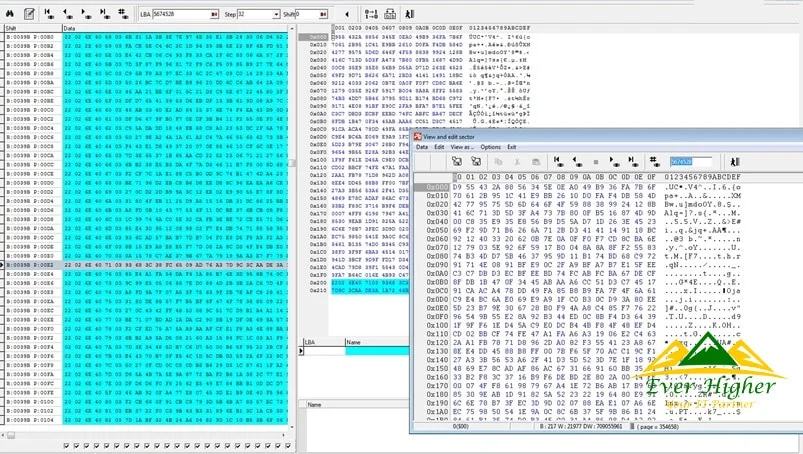This screenshot has width=803, height=454.
Task: Open the Edit menu
Action: point(439,147)
